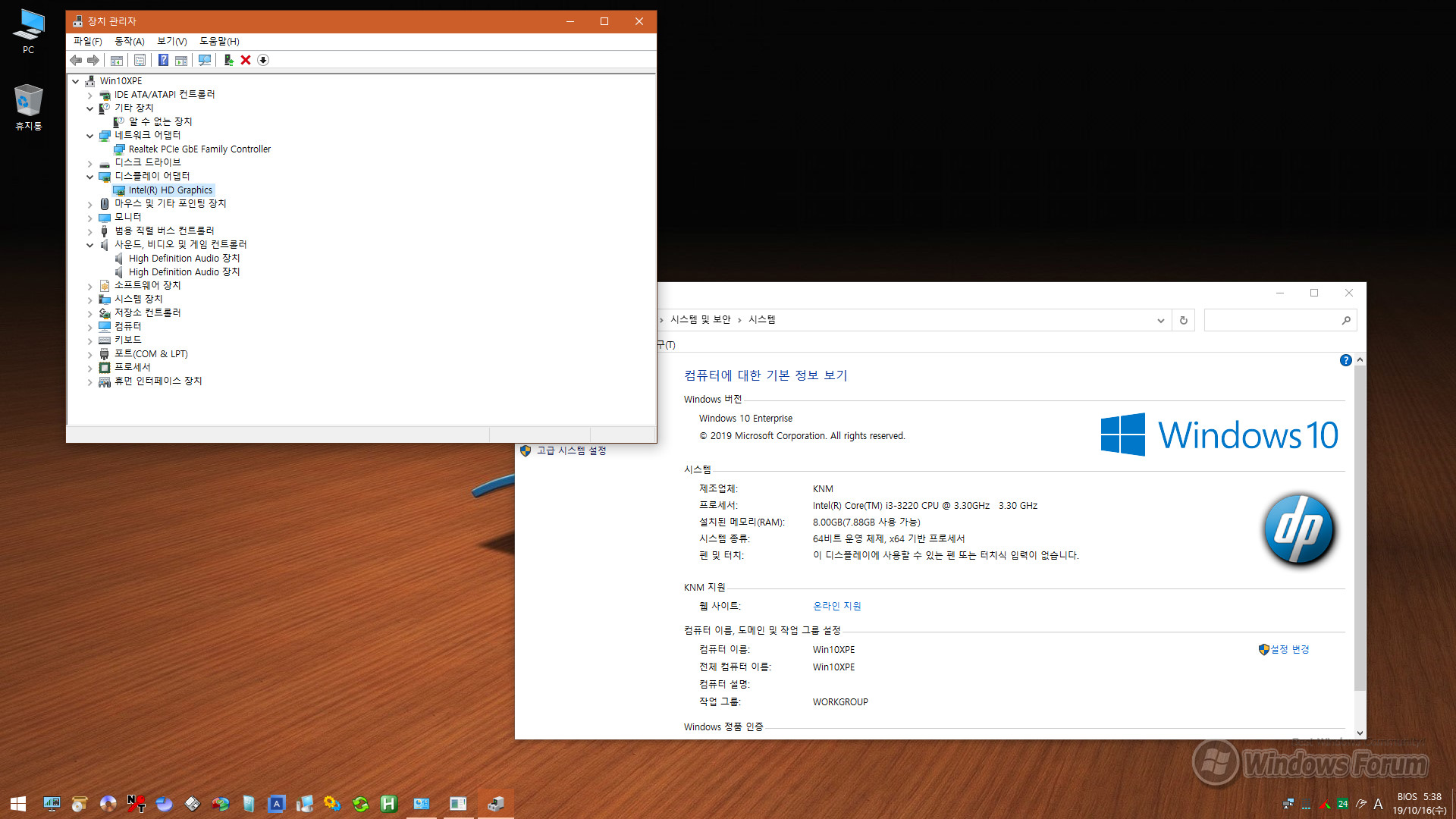1456x819 pixels.
Task: Click the red X Uninstall device icon
Action: pos(246,60)
